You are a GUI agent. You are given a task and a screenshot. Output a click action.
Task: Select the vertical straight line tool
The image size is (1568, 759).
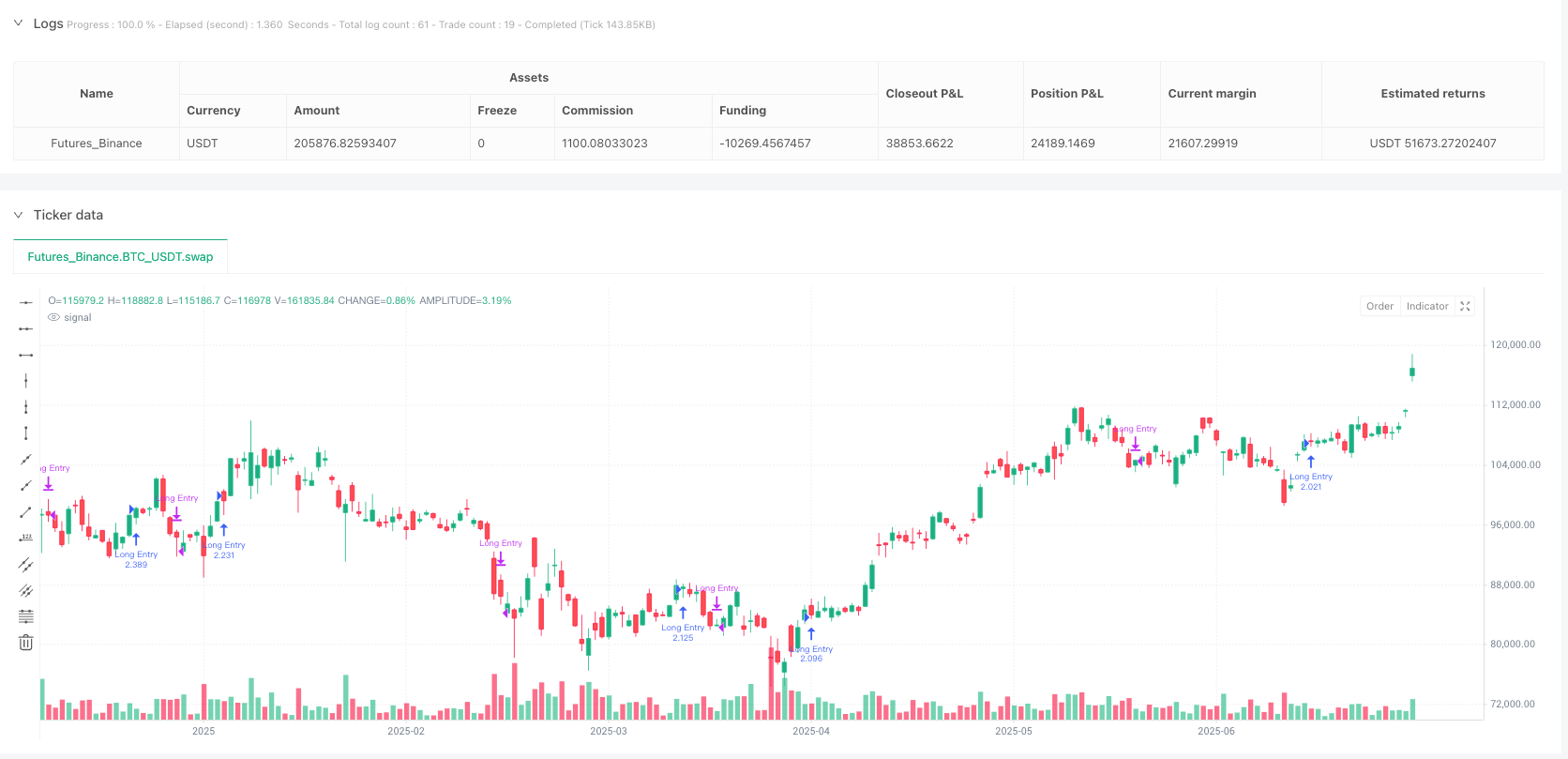click(26, 381)
